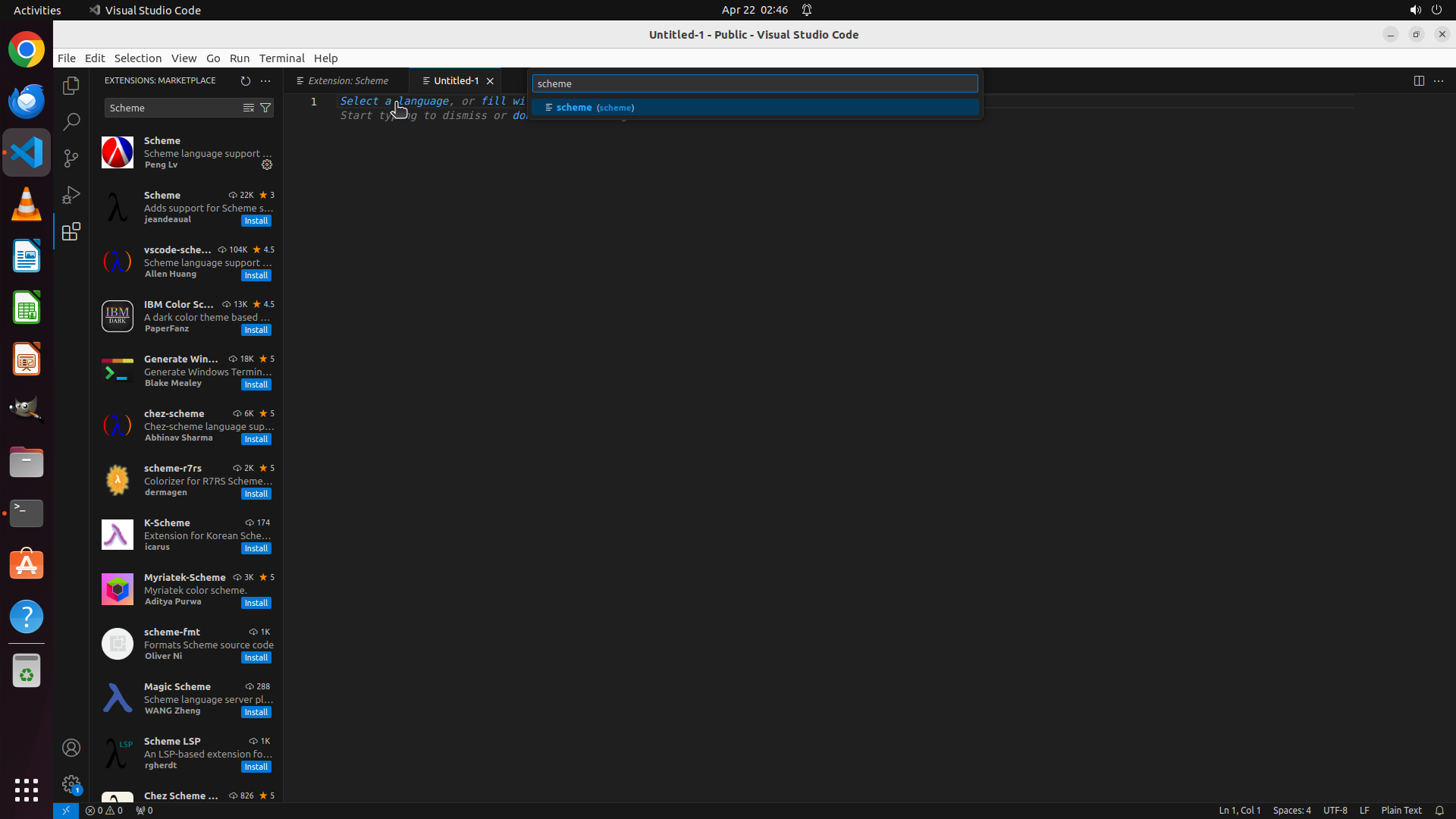Refresh the extensions marketplace list
The height and width of the screenshot is (819, 1456).
[245, 80]
